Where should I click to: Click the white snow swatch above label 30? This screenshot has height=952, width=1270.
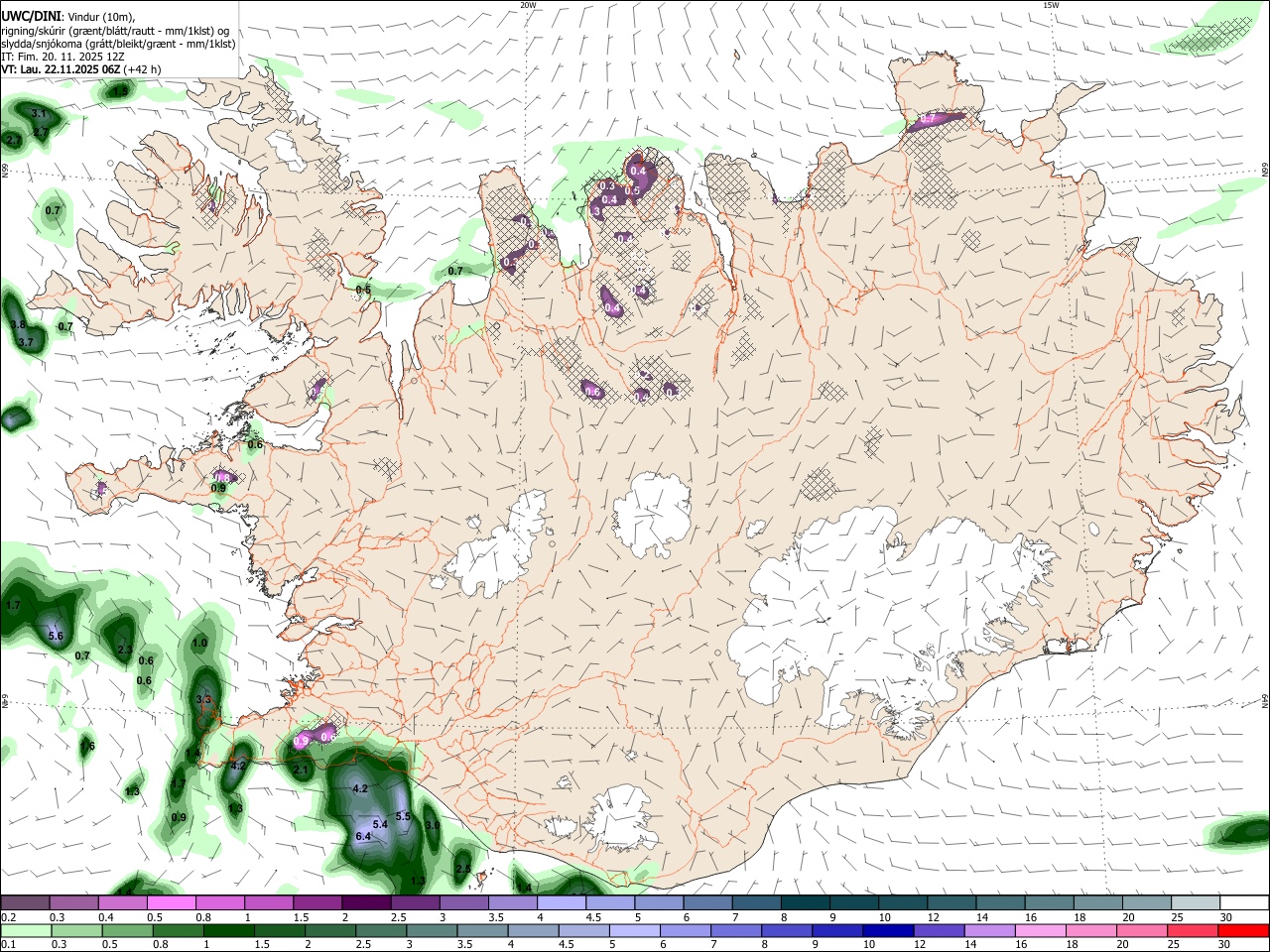tap(1244, 902)
